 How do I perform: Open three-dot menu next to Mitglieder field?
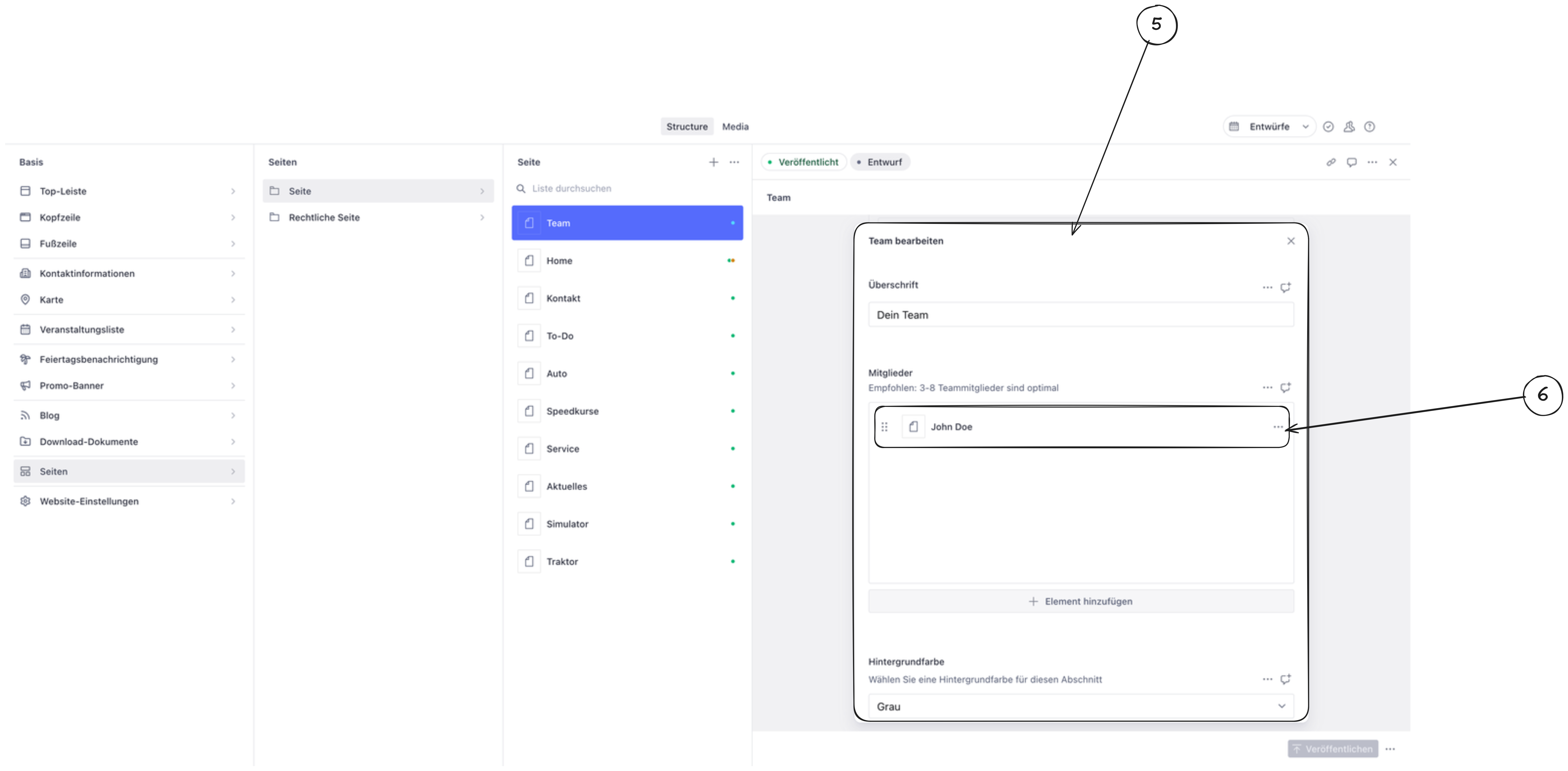1267,388
